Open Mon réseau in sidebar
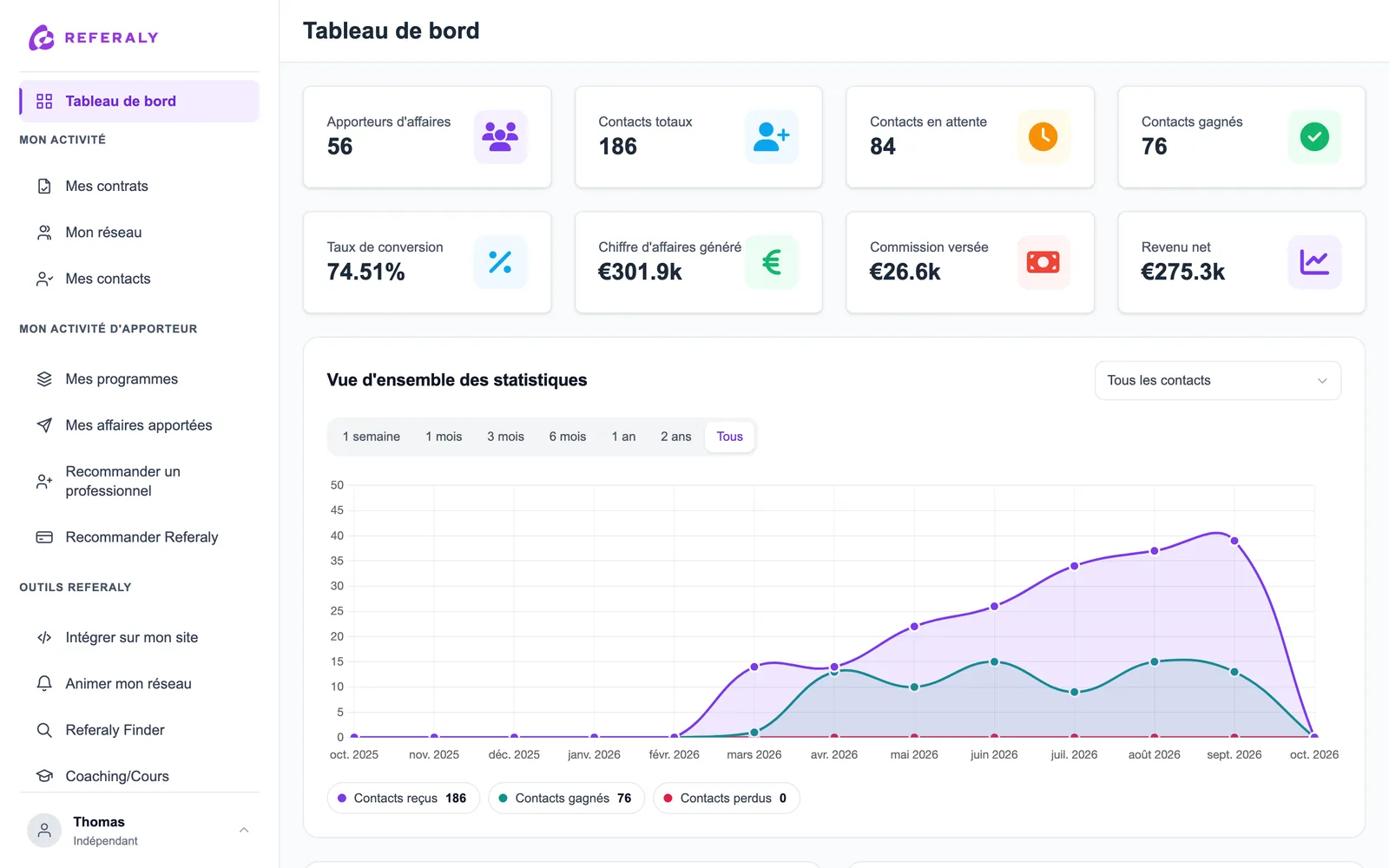 point(139,233)
